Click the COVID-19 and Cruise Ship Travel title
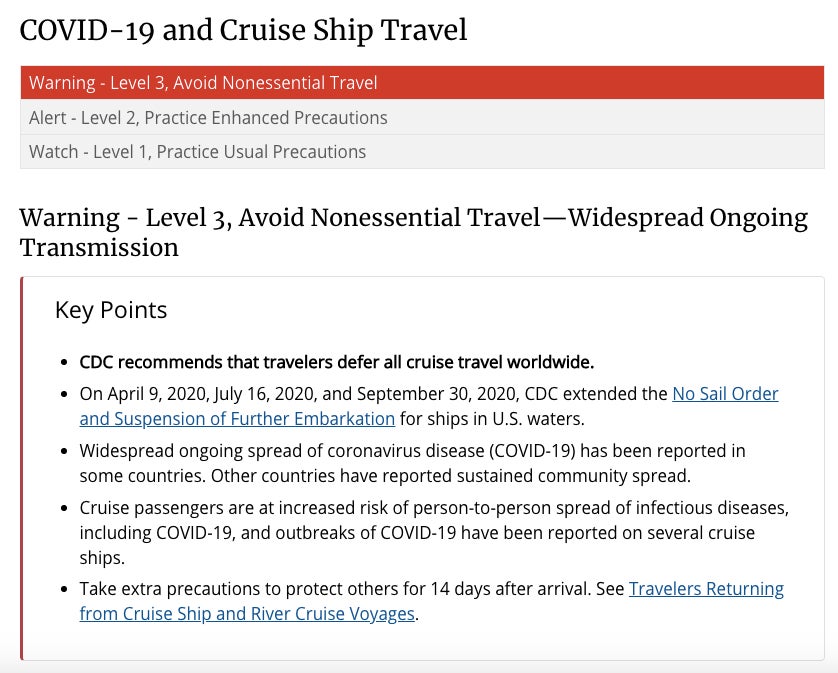This screenshot has height=673, width=838. pos(243,30)
